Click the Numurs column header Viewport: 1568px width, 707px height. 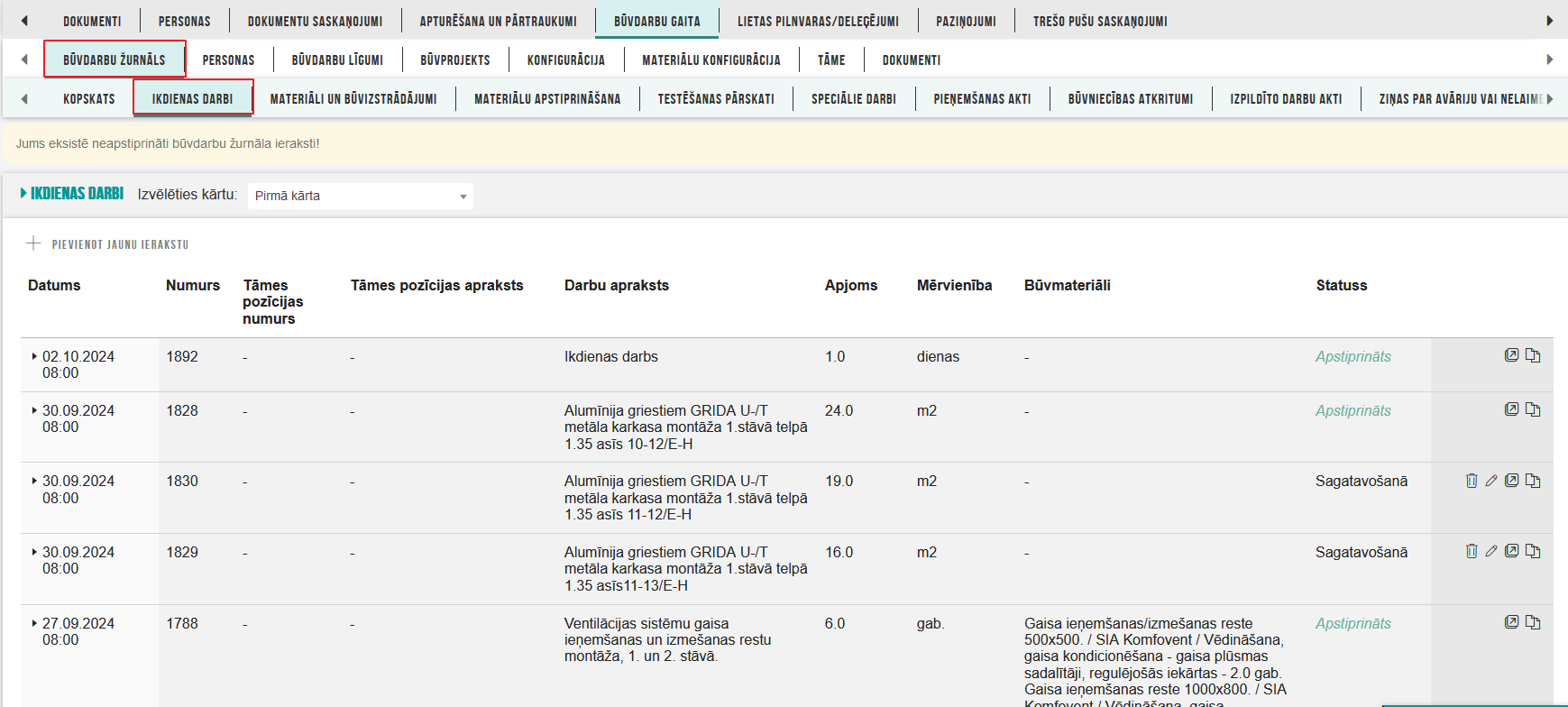coord(193,285)
